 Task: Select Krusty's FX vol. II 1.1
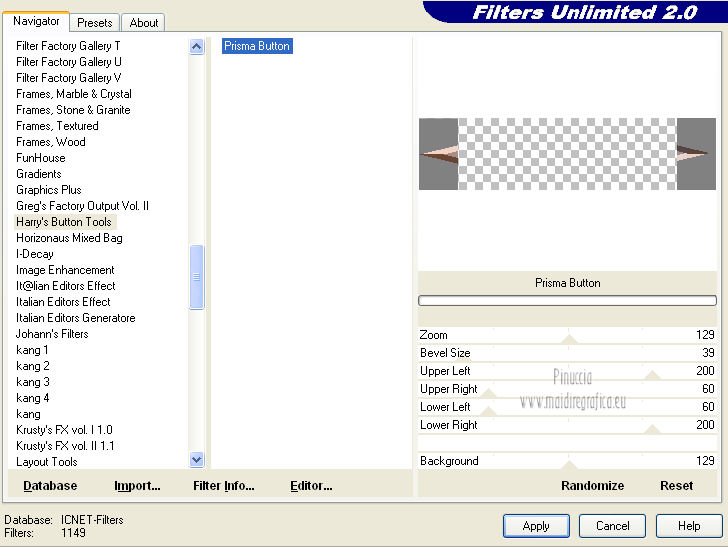[65, 446]
